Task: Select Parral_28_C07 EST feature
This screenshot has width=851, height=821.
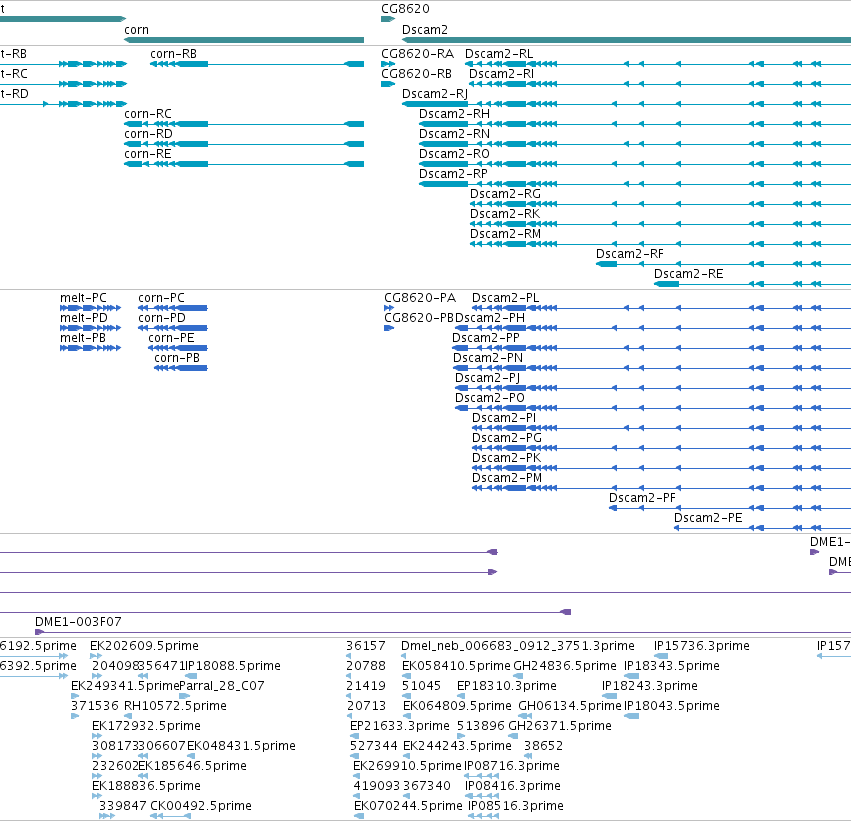Action: pos(221,686)
